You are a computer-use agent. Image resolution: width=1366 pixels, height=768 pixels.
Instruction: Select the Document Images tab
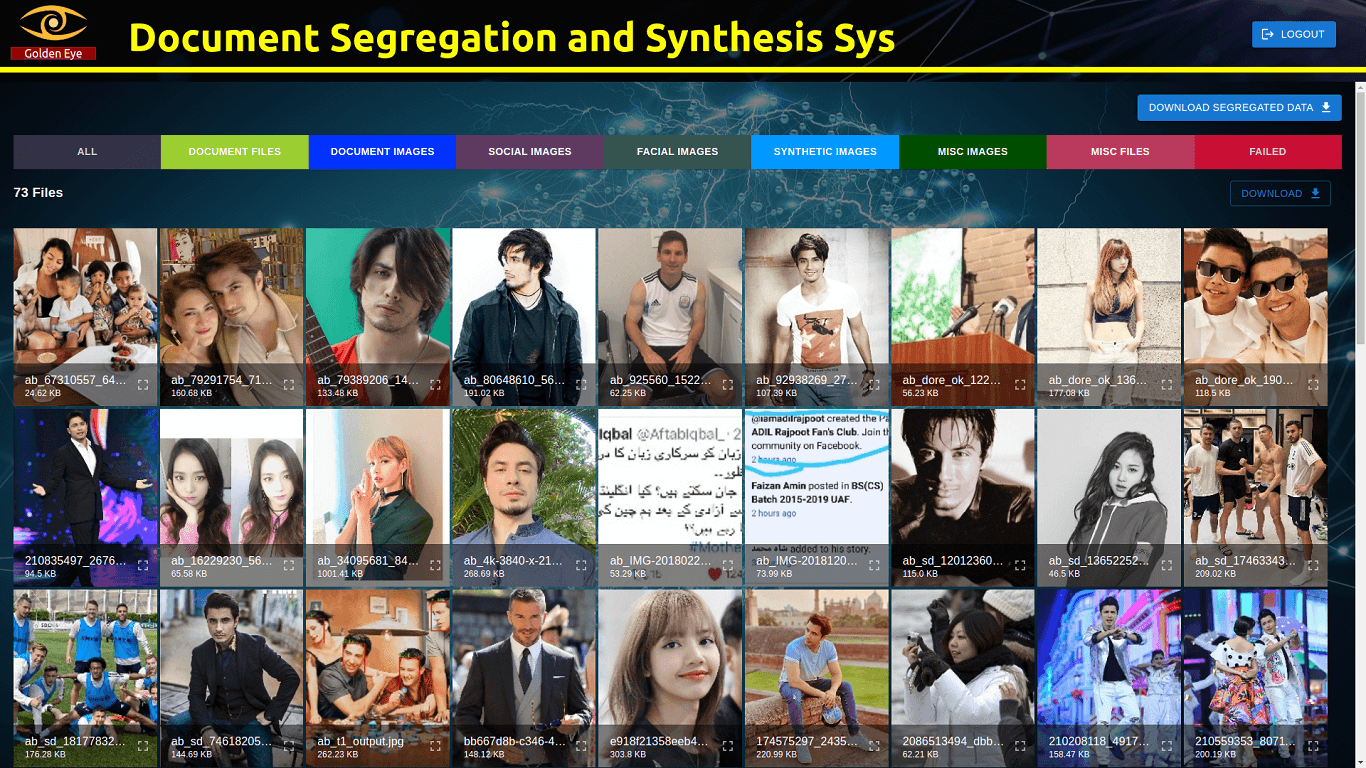click(382, 152)
